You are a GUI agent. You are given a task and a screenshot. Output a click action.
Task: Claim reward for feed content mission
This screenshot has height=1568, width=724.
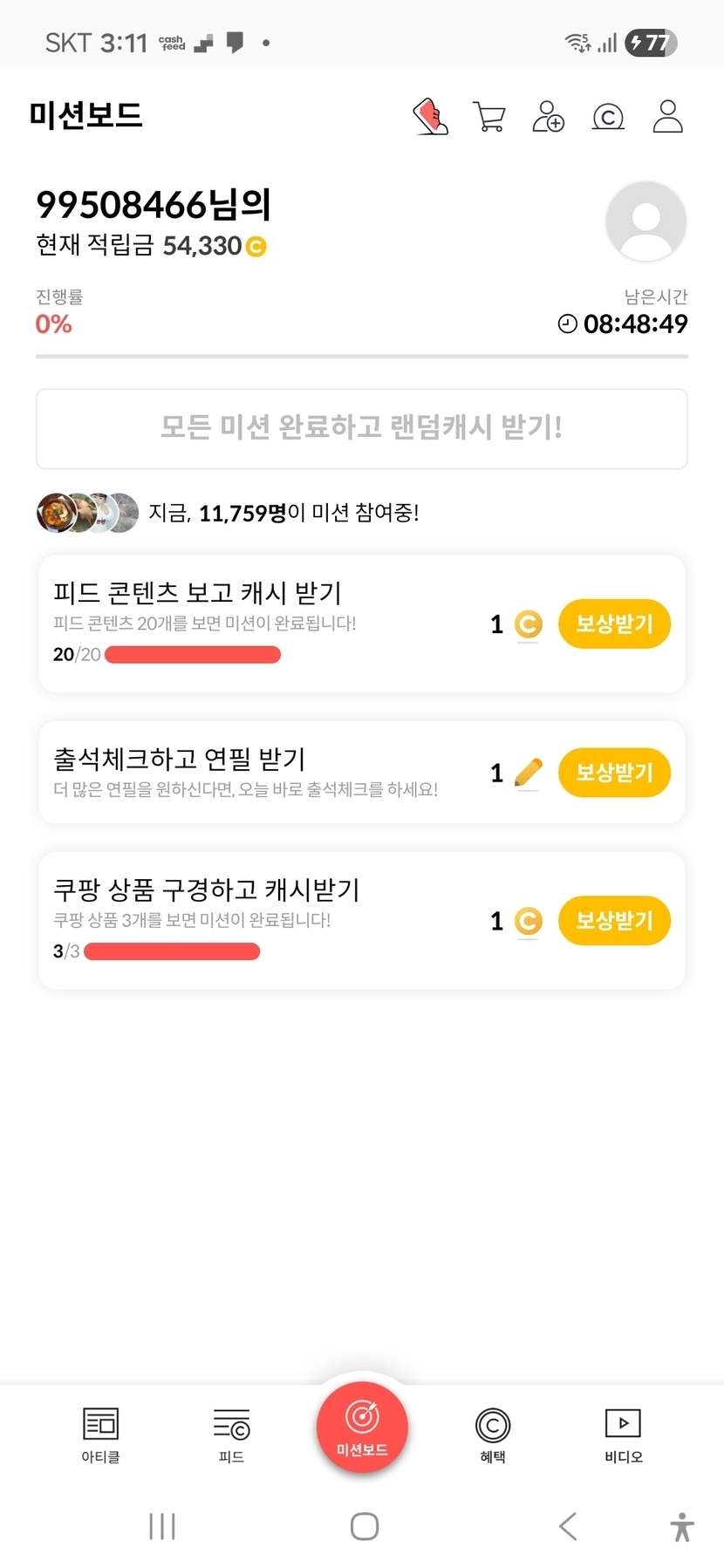pyautogui.click(x=614, y=624)
